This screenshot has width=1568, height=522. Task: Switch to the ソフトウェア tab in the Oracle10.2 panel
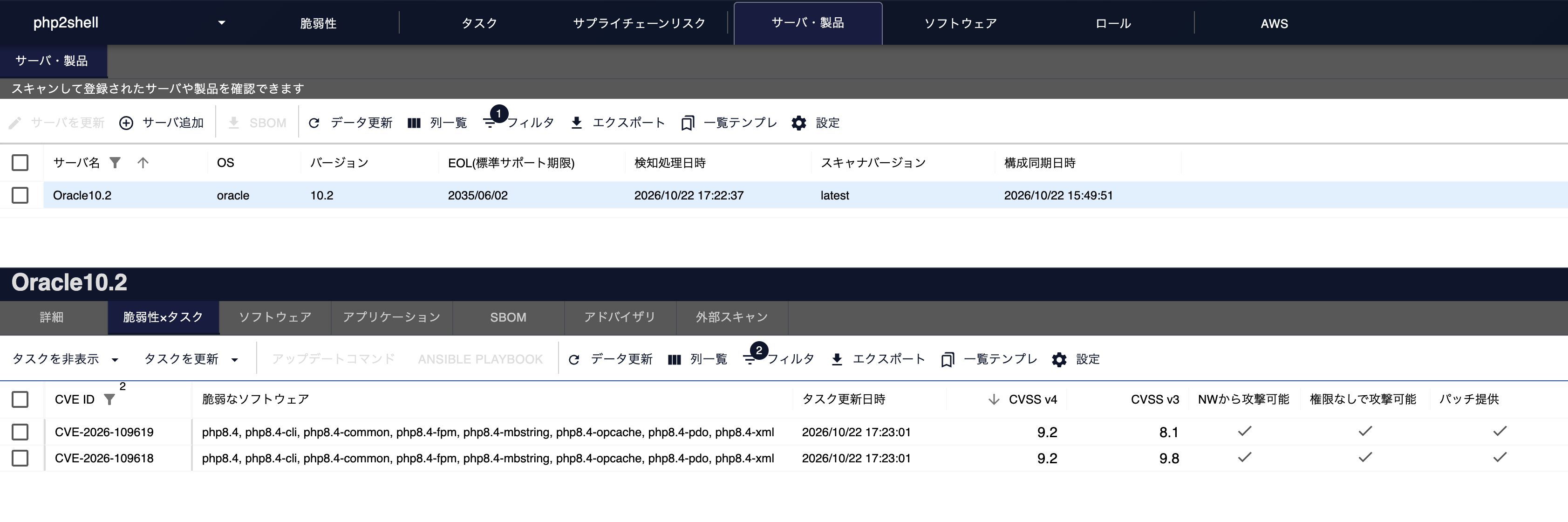[x=275, y=317]
